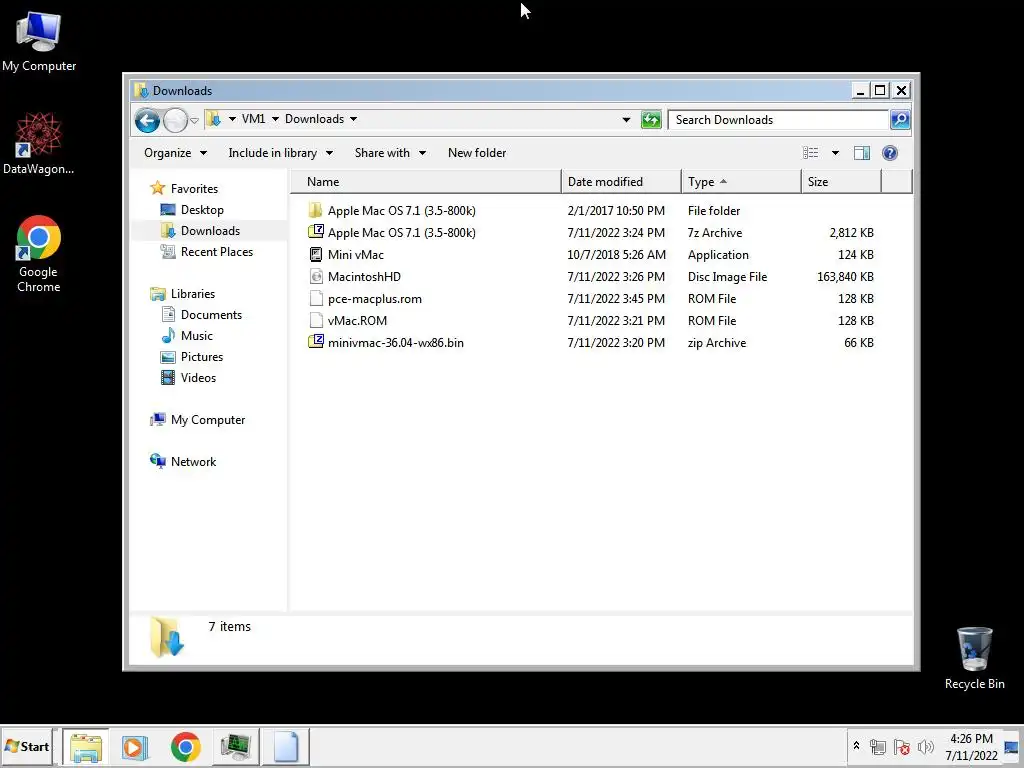The height and width of the screenshot is (768, 1024).
Task: Click the system monitor taskbar icon
Action: click(236, 746)
